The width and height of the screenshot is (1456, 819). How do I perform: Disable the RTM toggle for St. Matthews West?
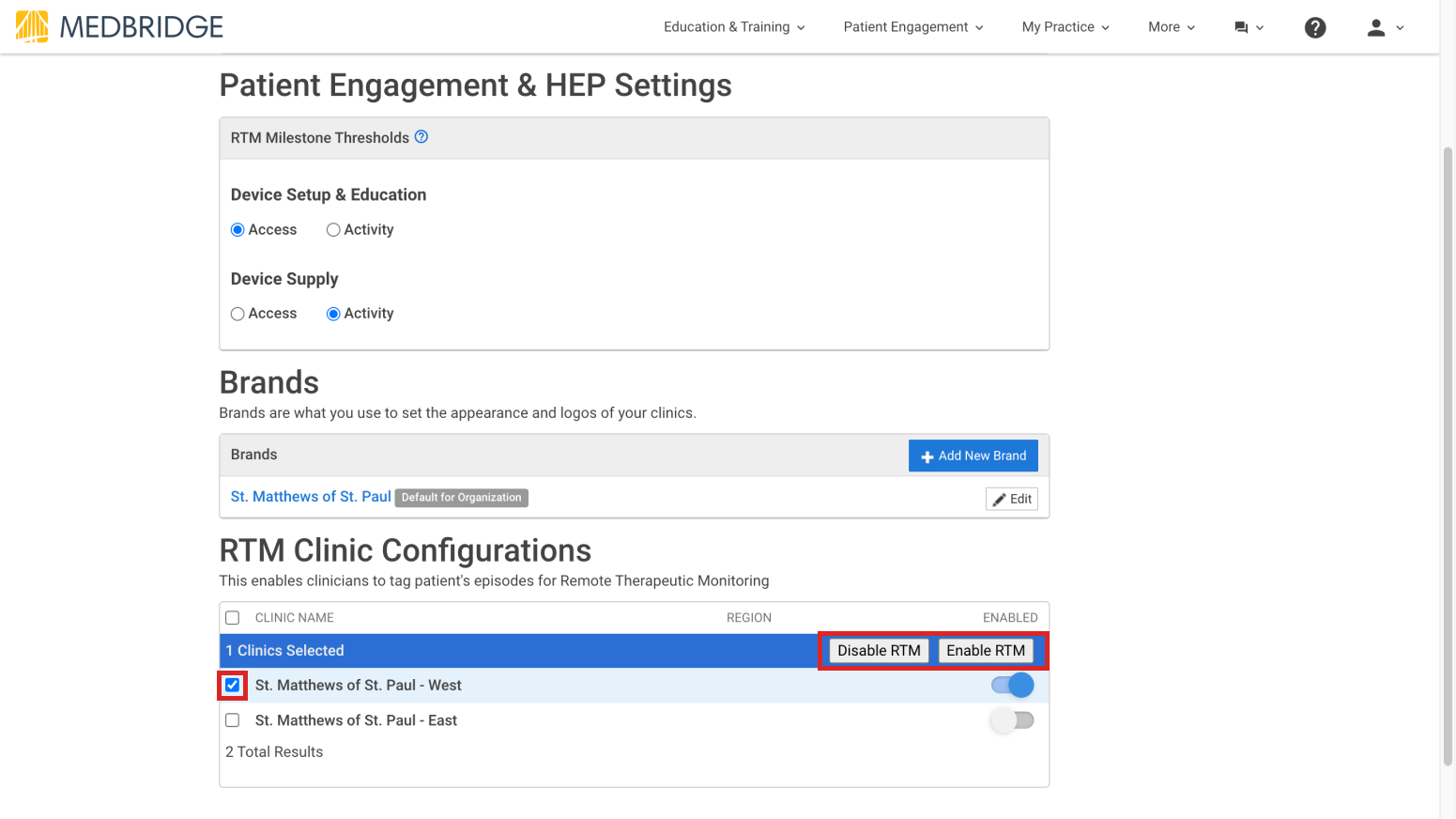[1011, 685]
